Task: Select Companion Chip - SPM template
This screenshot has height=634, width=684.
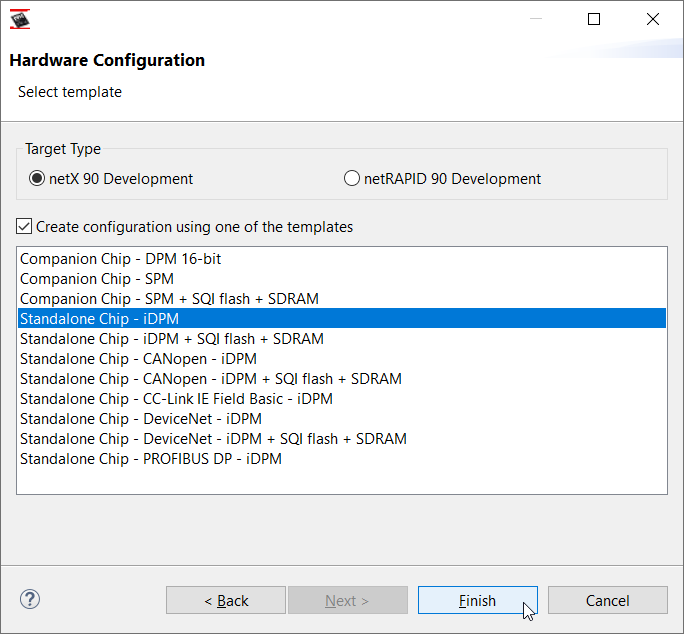Action: tap(97, 279)
